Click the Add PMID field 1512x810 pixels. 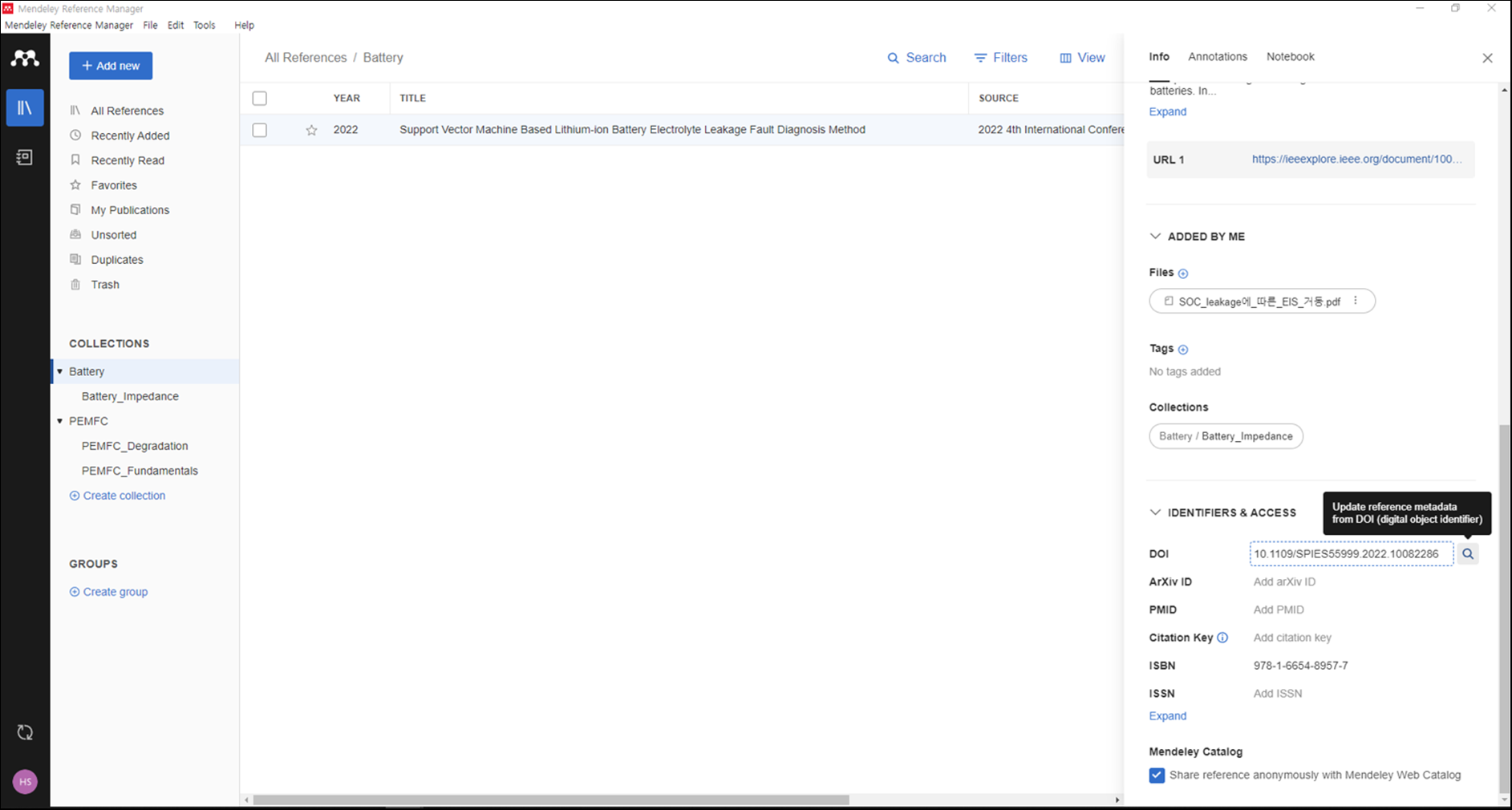tap(1279, 610)
